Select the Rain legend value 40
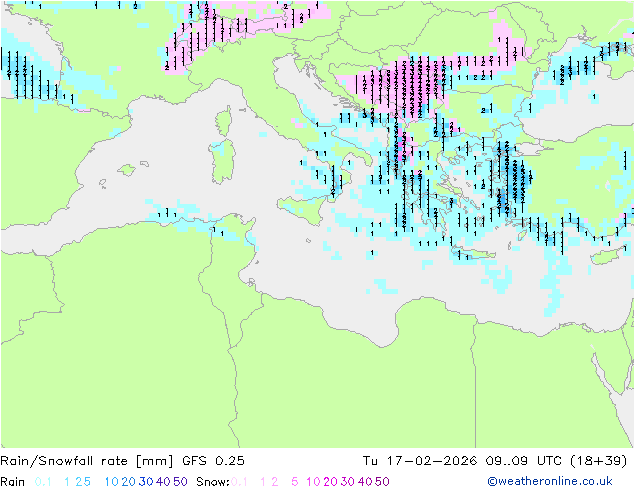 [163, 482]
